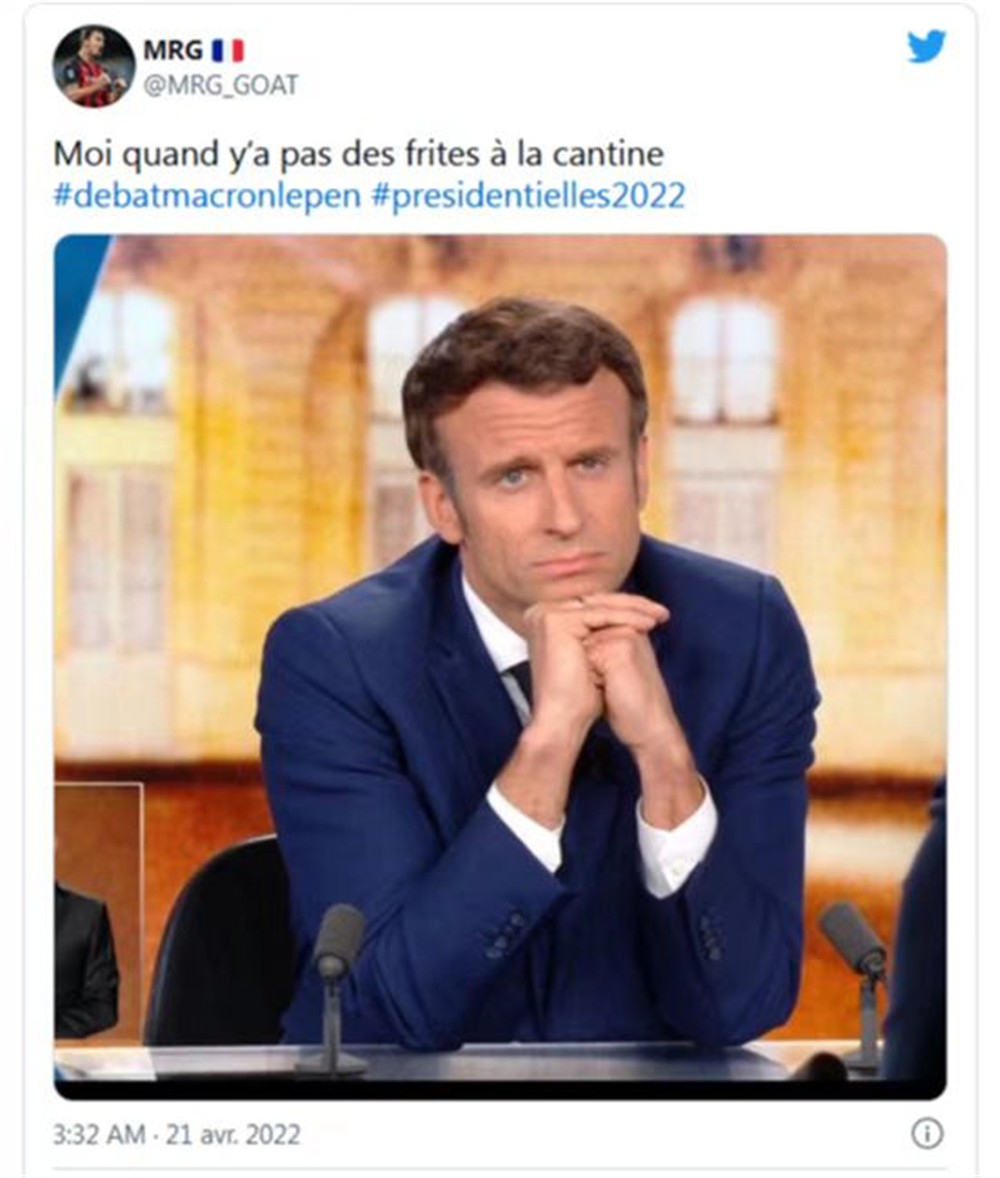Open the #presidentielles2022 hashtag

pyautogui.click(x=528, y=195)
